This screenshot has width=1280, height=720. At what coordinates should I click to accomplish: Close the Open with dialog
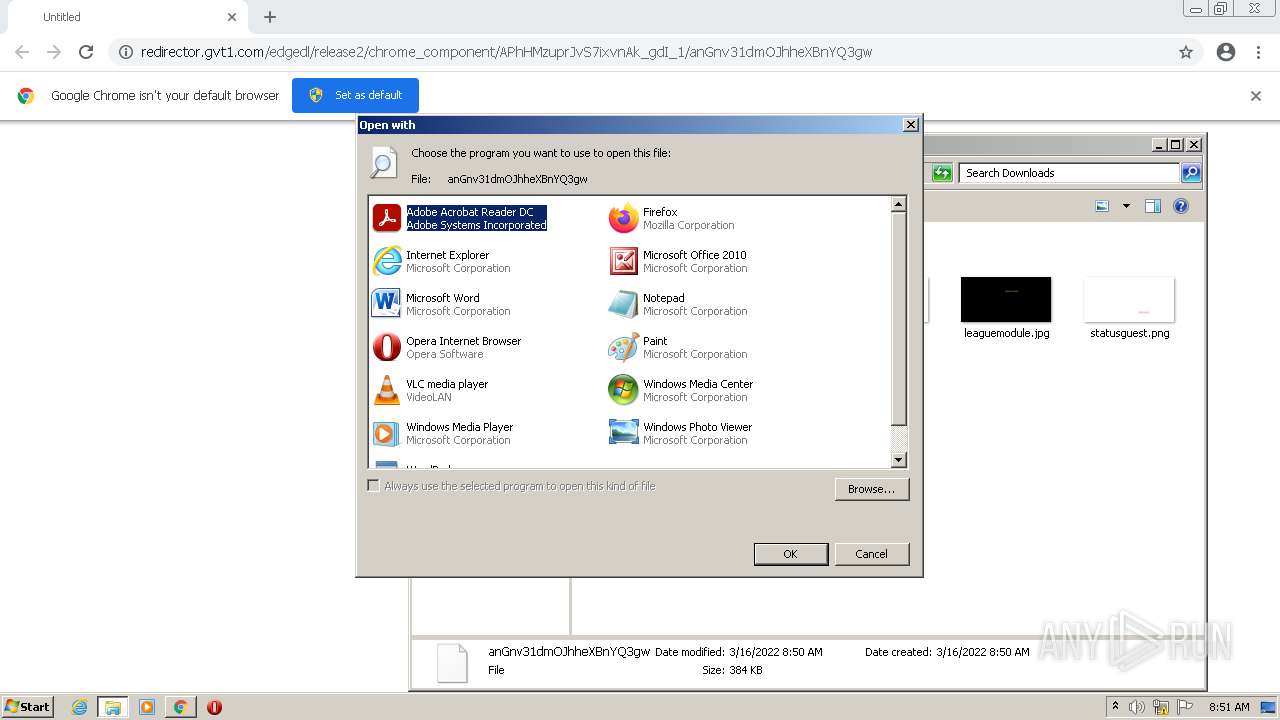point(910,125)
